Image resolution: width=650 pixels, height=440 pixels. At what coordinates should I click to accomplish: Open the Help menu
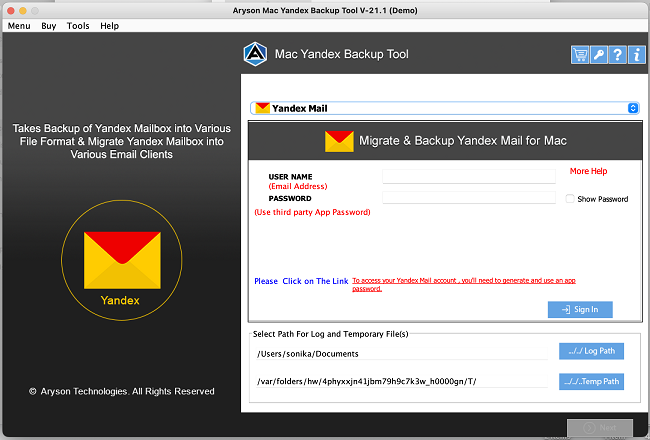click(x=109, y=26)
